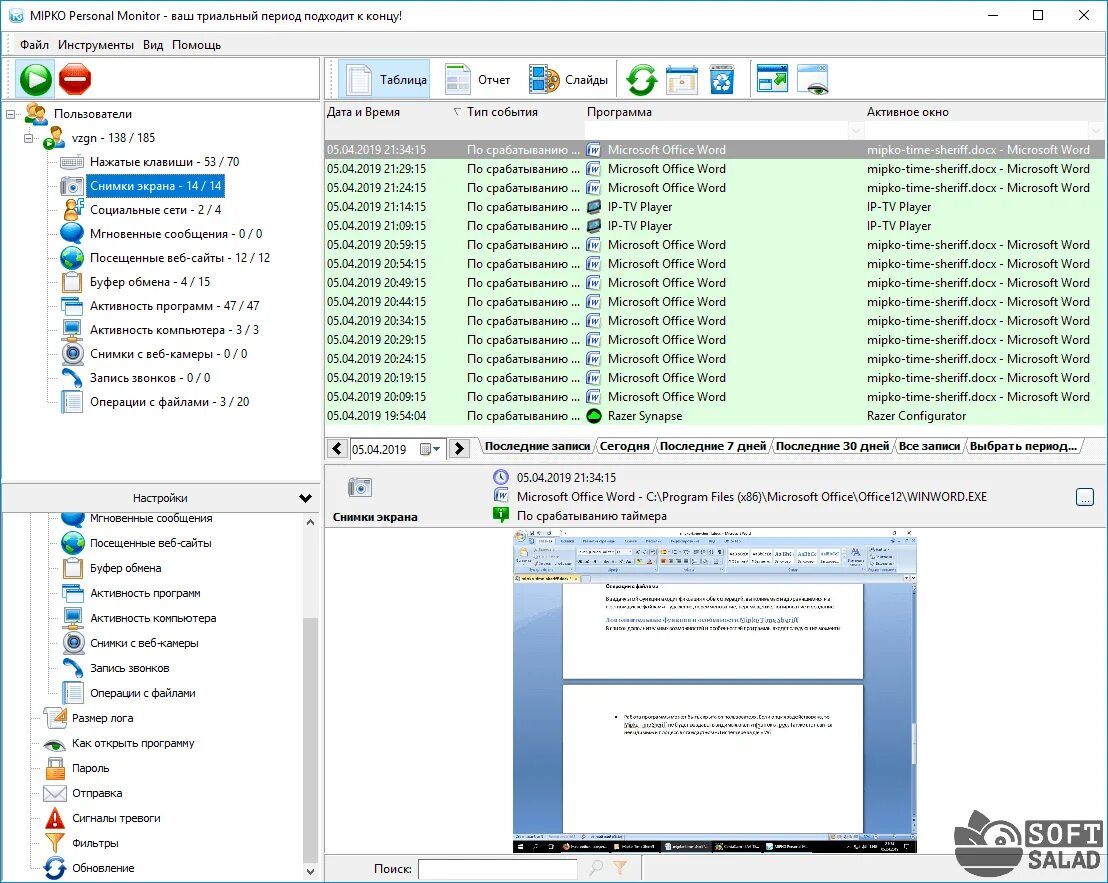Sort by Тип события column
The height and width of the screenshot is (883, 1108).
[502, 112]
